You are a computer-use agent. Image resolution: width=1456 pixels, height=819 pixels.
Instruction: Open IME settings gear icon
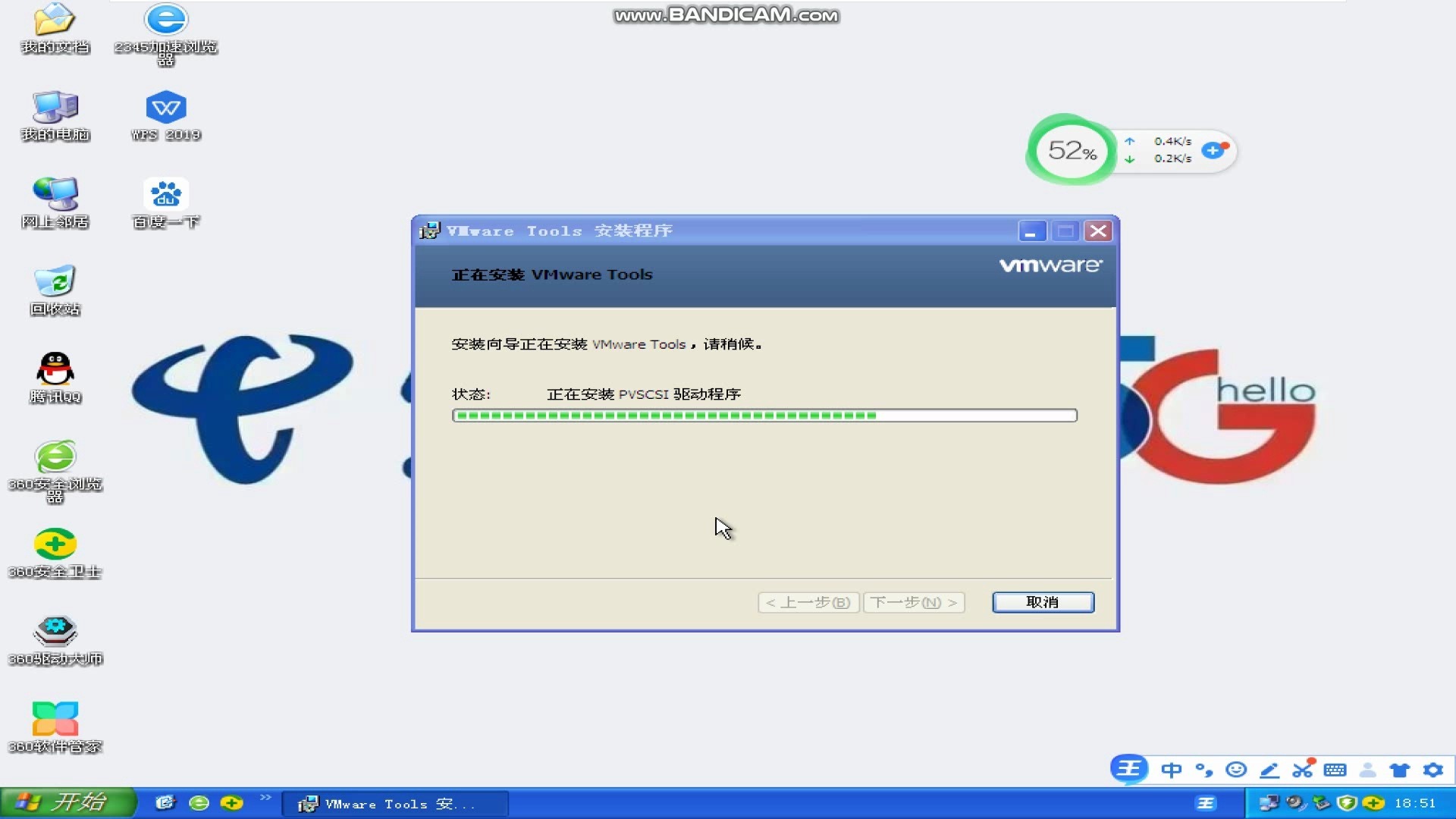[1432, 770]
